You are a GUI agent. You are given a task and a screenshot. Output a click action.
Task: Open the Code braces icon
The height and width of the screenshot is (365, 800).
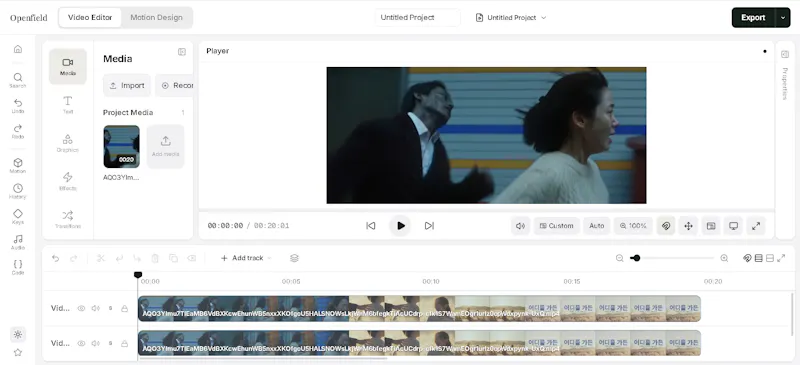(x=18, y=267)
